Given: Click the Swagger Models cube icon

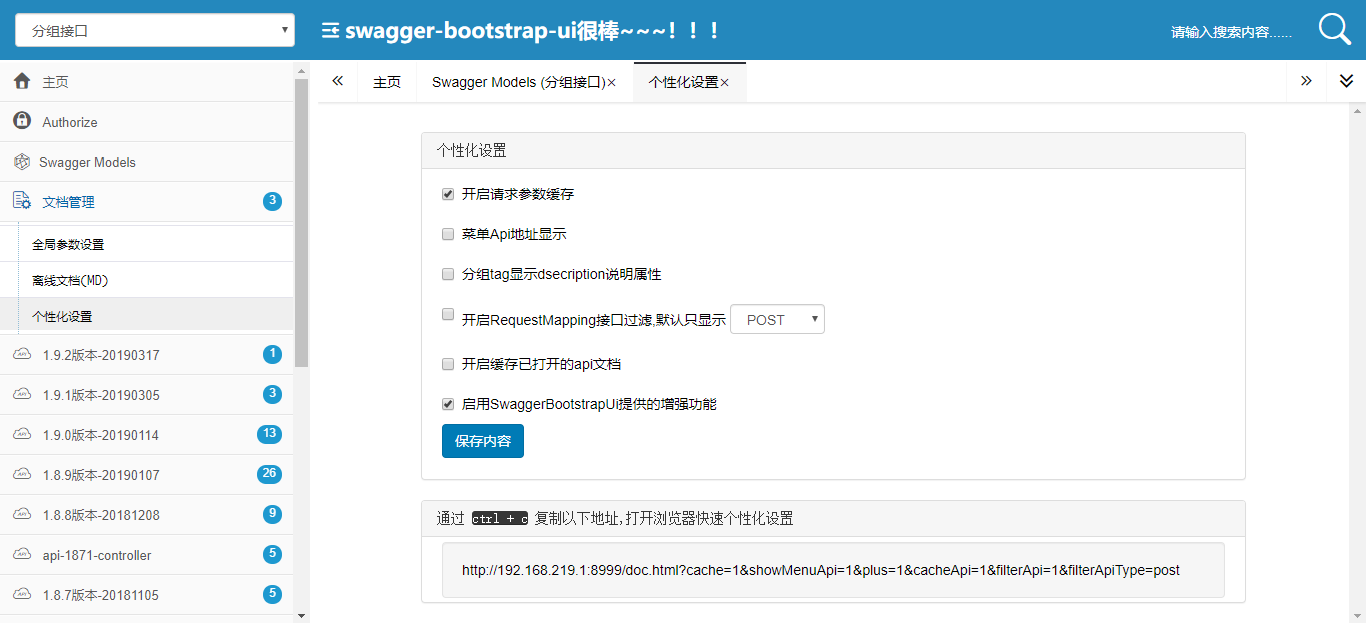Looking at the screenshot, I should [22, 162].
